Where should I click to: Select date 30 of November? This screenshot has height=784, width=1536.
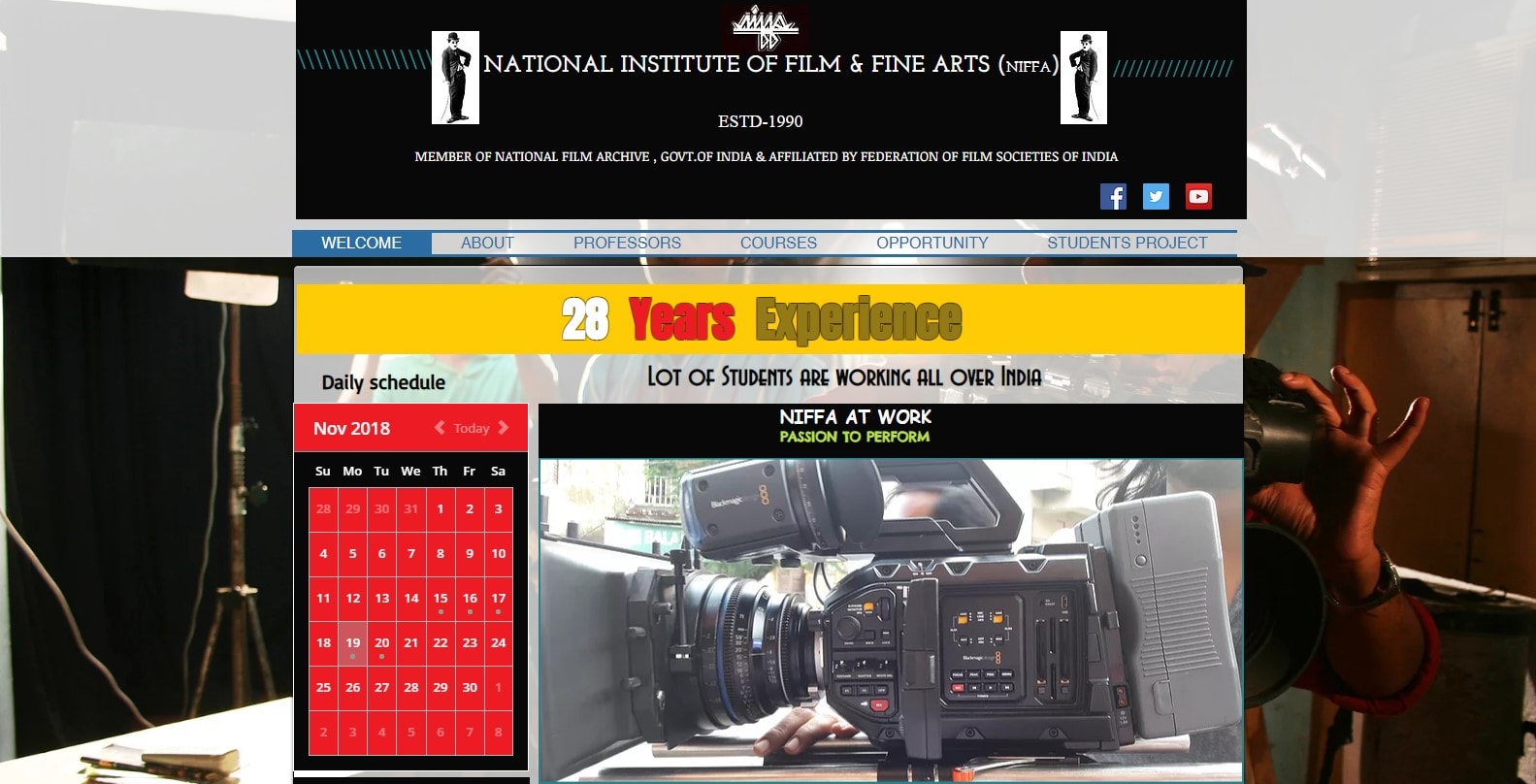(470, 688)
